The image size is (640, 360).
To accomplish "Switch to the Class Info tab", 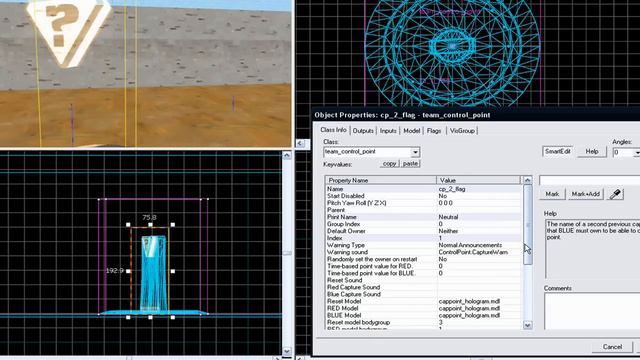I will [333, 130].
